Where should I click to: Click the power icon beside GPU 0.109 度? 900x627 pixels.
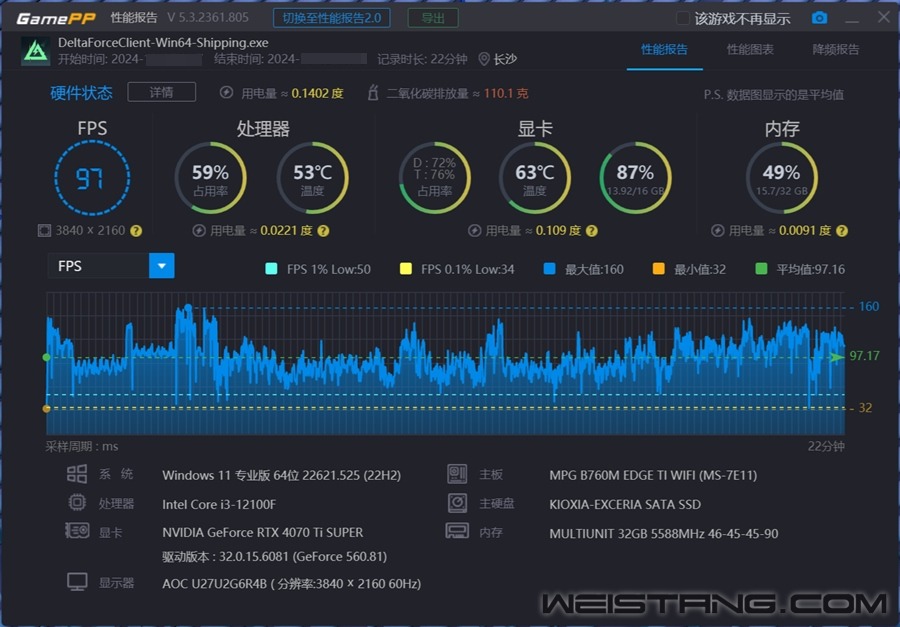click(474, 231)
